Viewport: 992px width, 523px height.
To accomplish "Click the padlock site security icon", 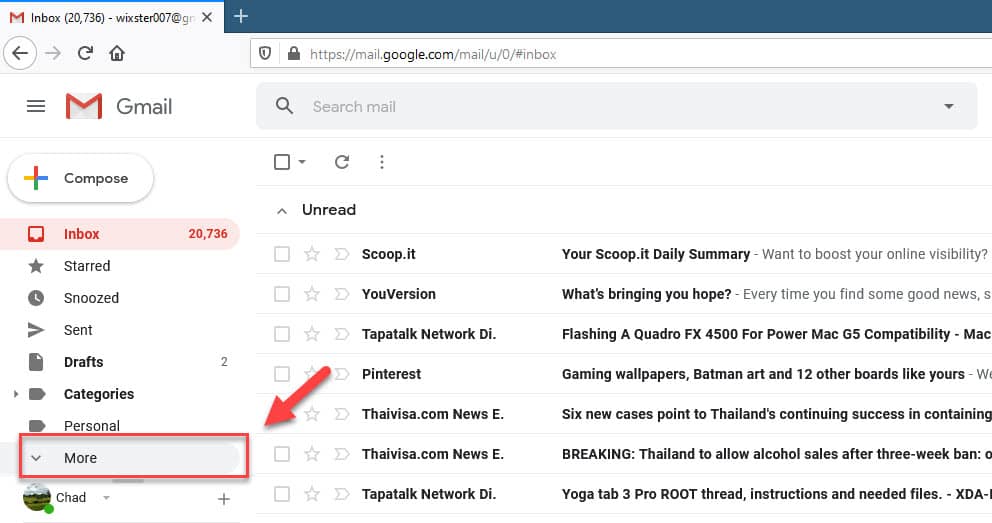I will [294, 54].
